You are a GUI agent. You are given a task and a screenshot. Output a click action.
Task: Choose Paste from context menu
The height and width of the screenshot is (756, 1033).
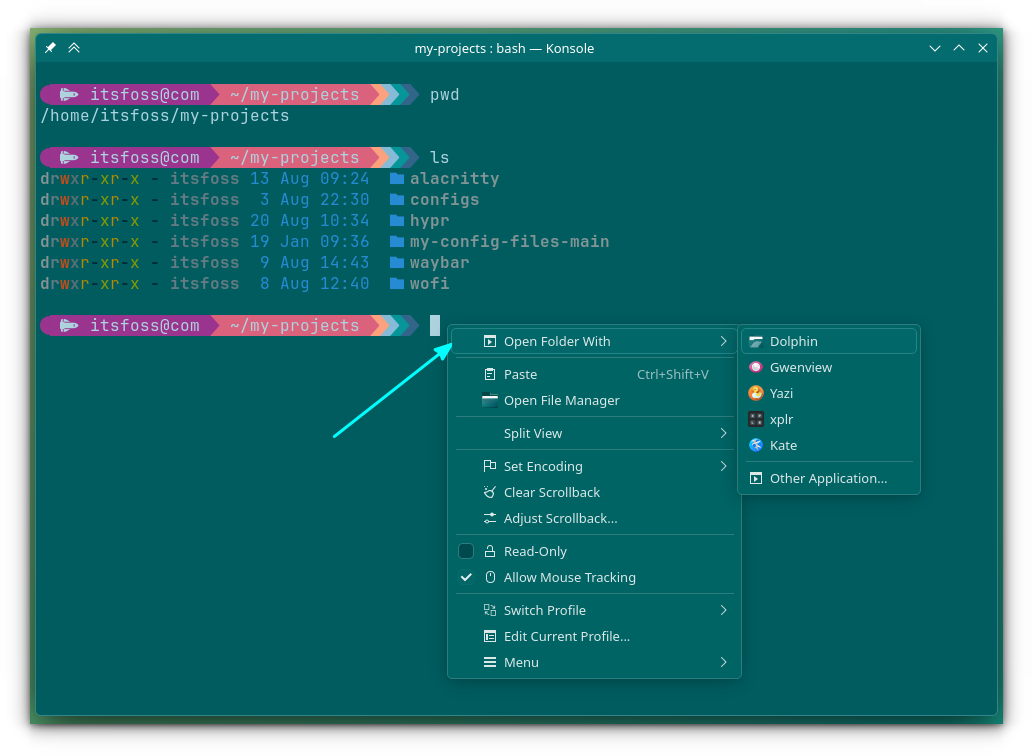(x=520, y=375)
